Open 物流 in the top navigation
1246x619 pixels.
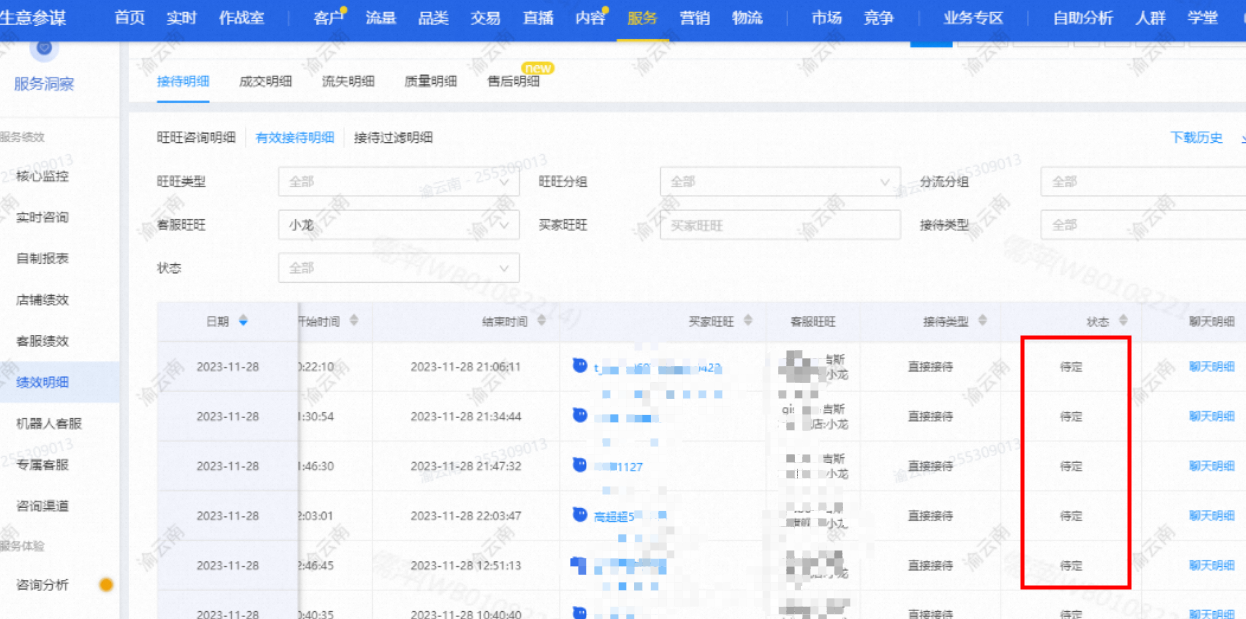pyautogui.click(x=747, y=18)
